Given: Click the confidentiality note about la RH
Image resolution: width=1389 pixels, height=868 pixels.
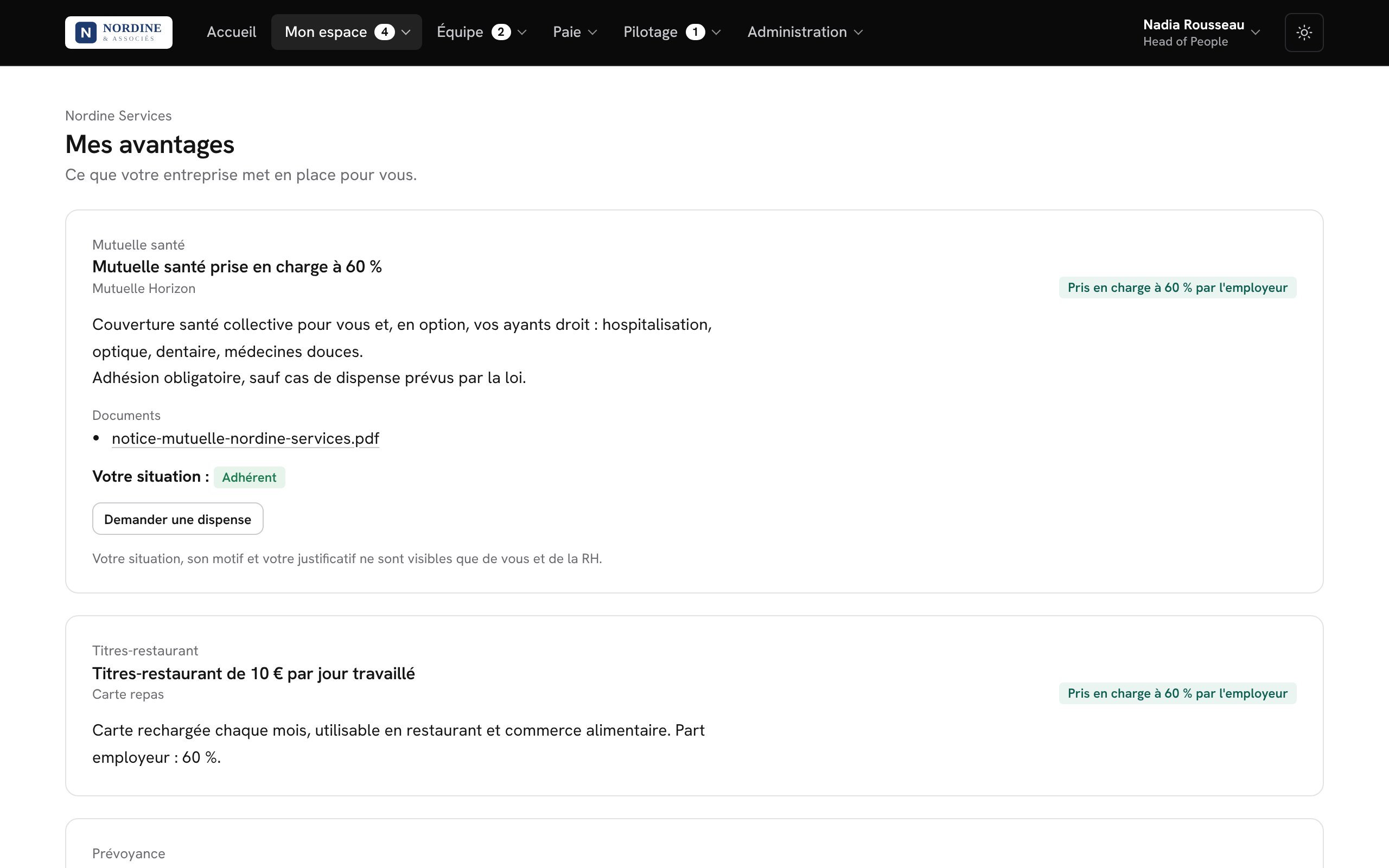Looking at the screenshot, I should click(347, 559).
